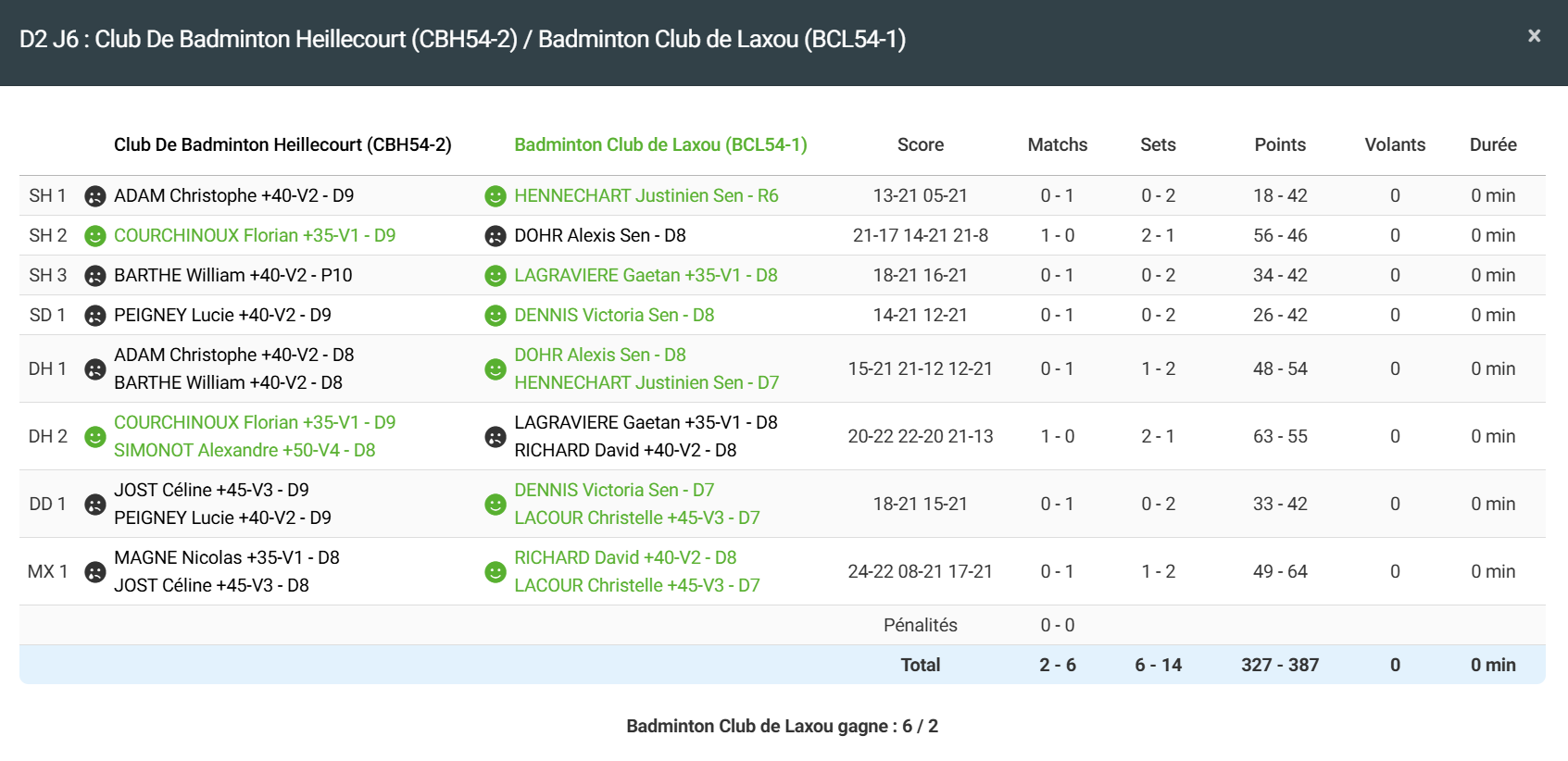Click the Score column header
The width and height of the screenshot is (1568, 761).
pyautogui.click(x=920, y=144)
